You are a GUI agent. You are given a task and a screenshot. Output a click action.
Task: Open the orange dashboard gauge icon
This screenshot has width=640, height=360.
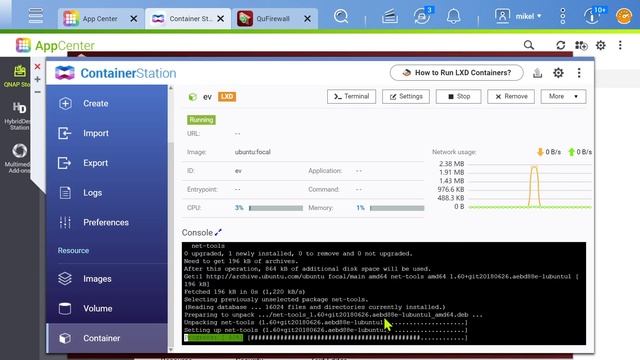click(624, 16)
